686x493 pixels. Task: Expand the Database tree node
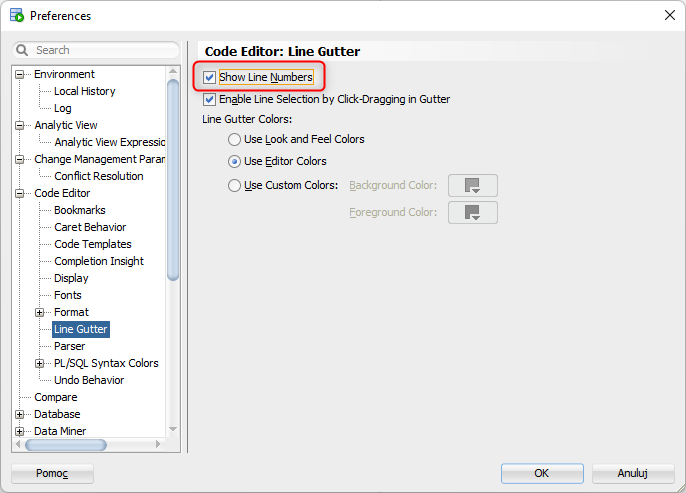coord(20,415)
